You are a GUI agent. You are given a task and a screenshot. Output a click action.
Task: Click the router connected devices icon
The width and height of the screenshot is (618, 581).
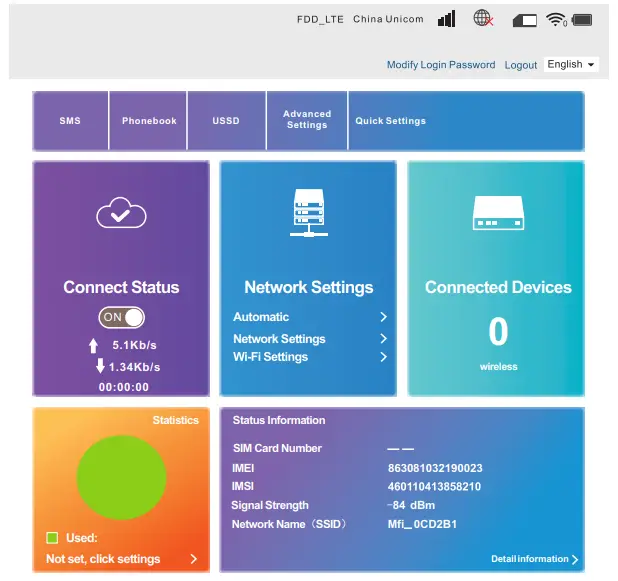[498, 213]
